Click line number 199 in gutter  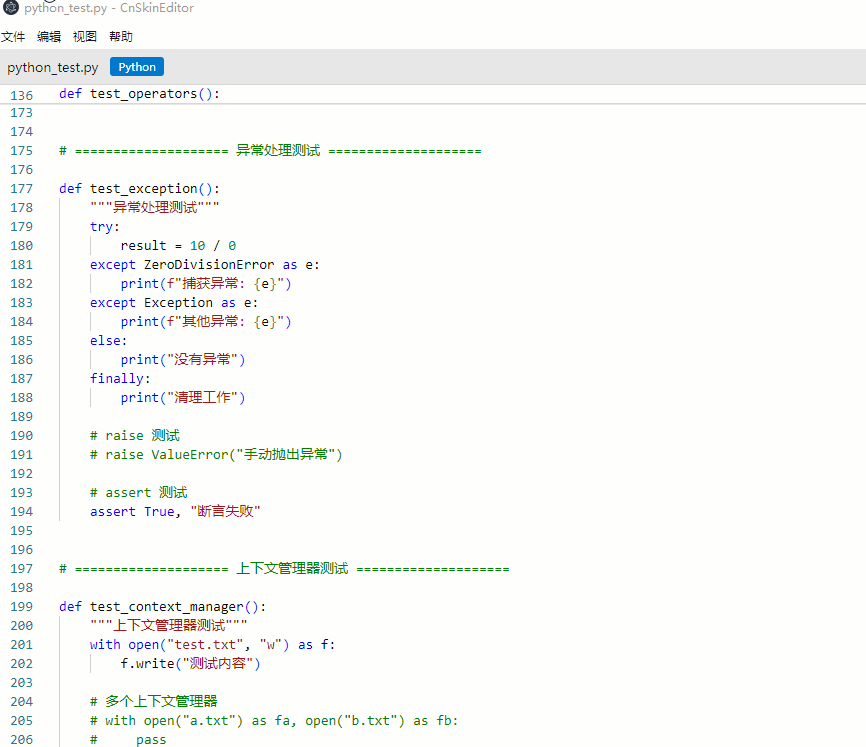coord(21,607)
